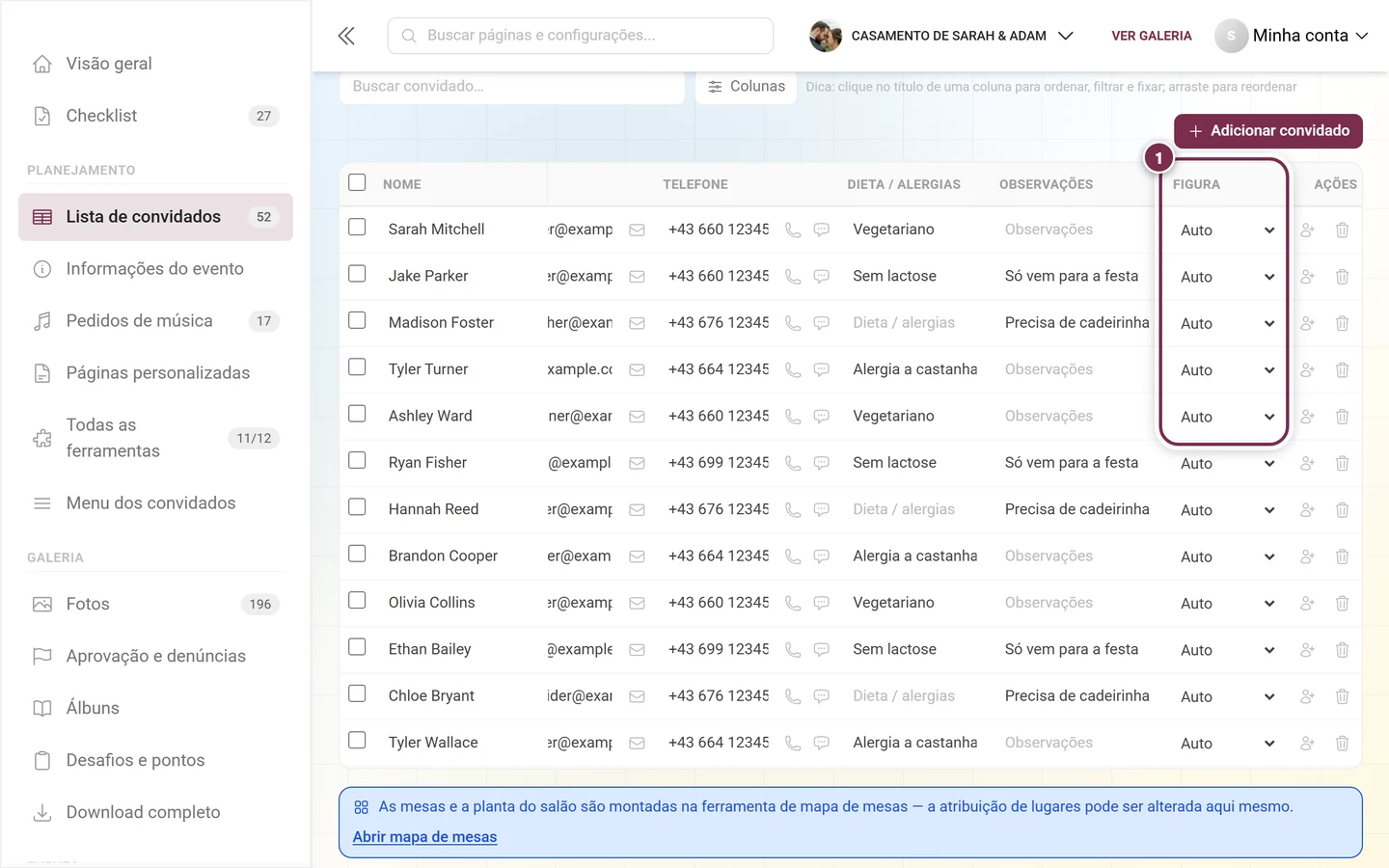Toggle select-all checkbox in table header

pyautogui.click(x=357, y=182)
